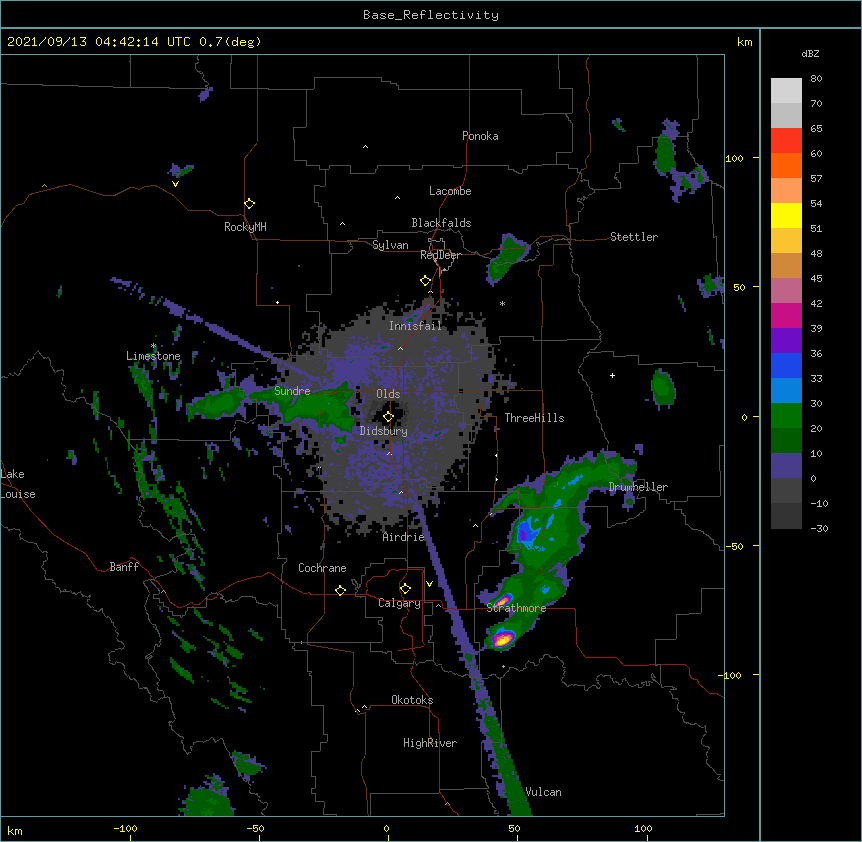Image resolution: width=862 pixels, height=842 pixels.
Task: Click the yellow diamond marker near RockyMH
Action: 249,204
